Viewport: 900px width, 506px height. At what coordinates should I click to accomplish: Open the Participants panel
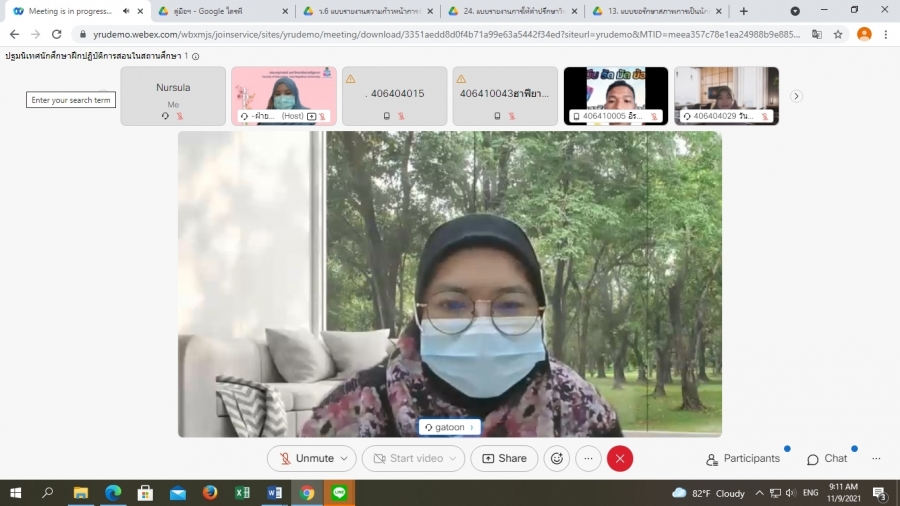[x=742, y=458]
